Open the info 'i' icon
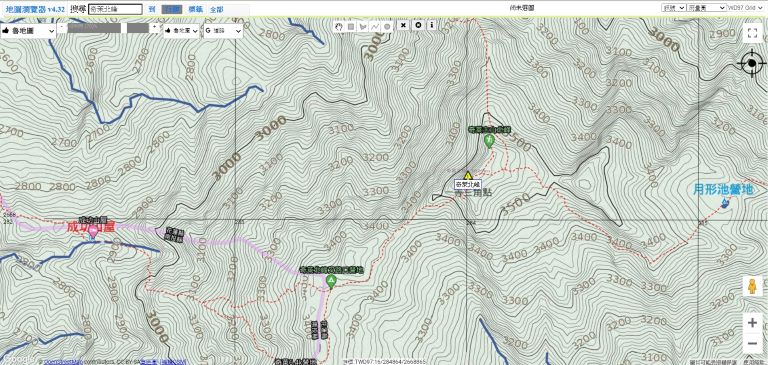 tap(431, 25)
